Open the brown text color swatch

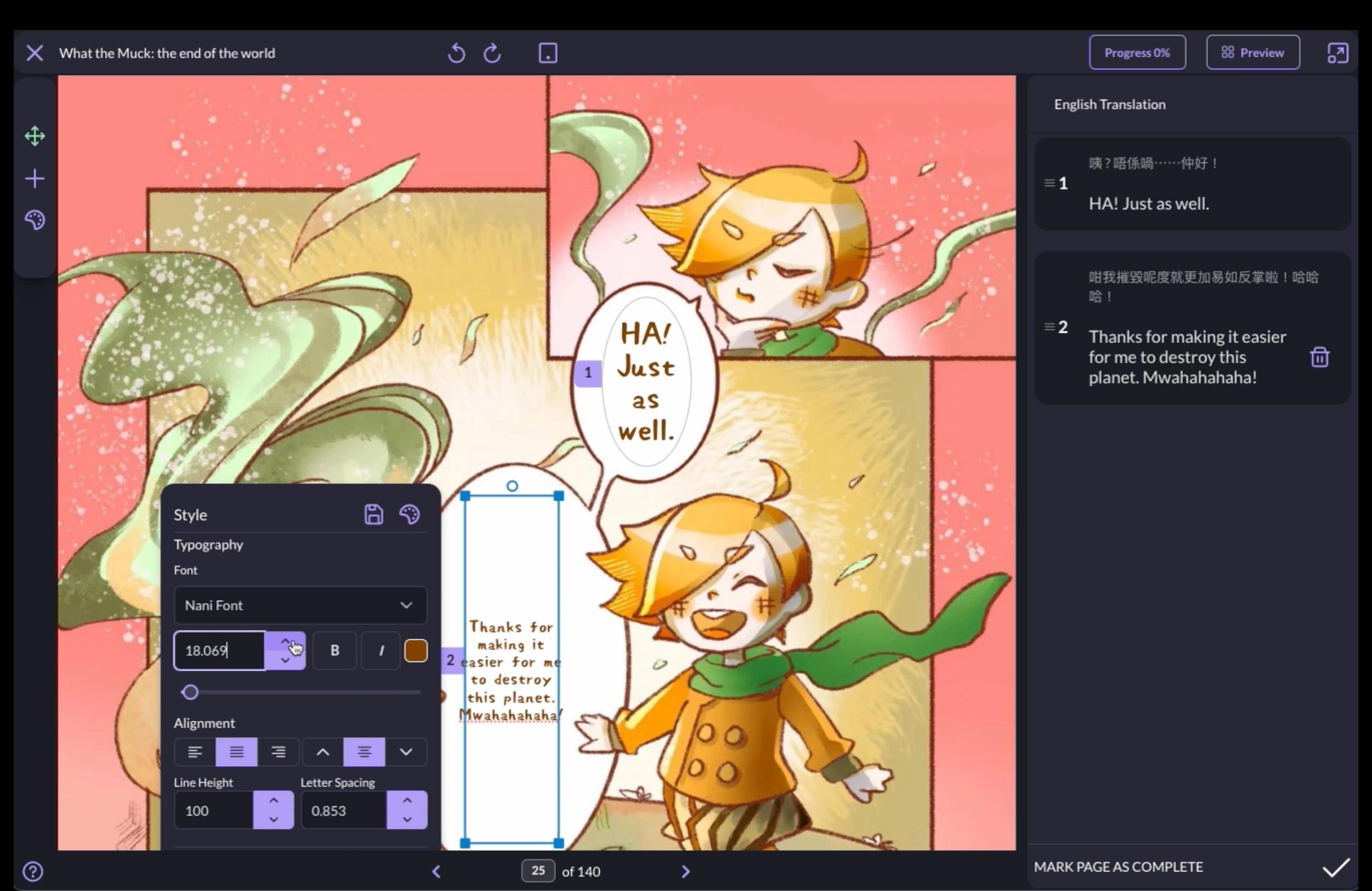coord(416,651)
